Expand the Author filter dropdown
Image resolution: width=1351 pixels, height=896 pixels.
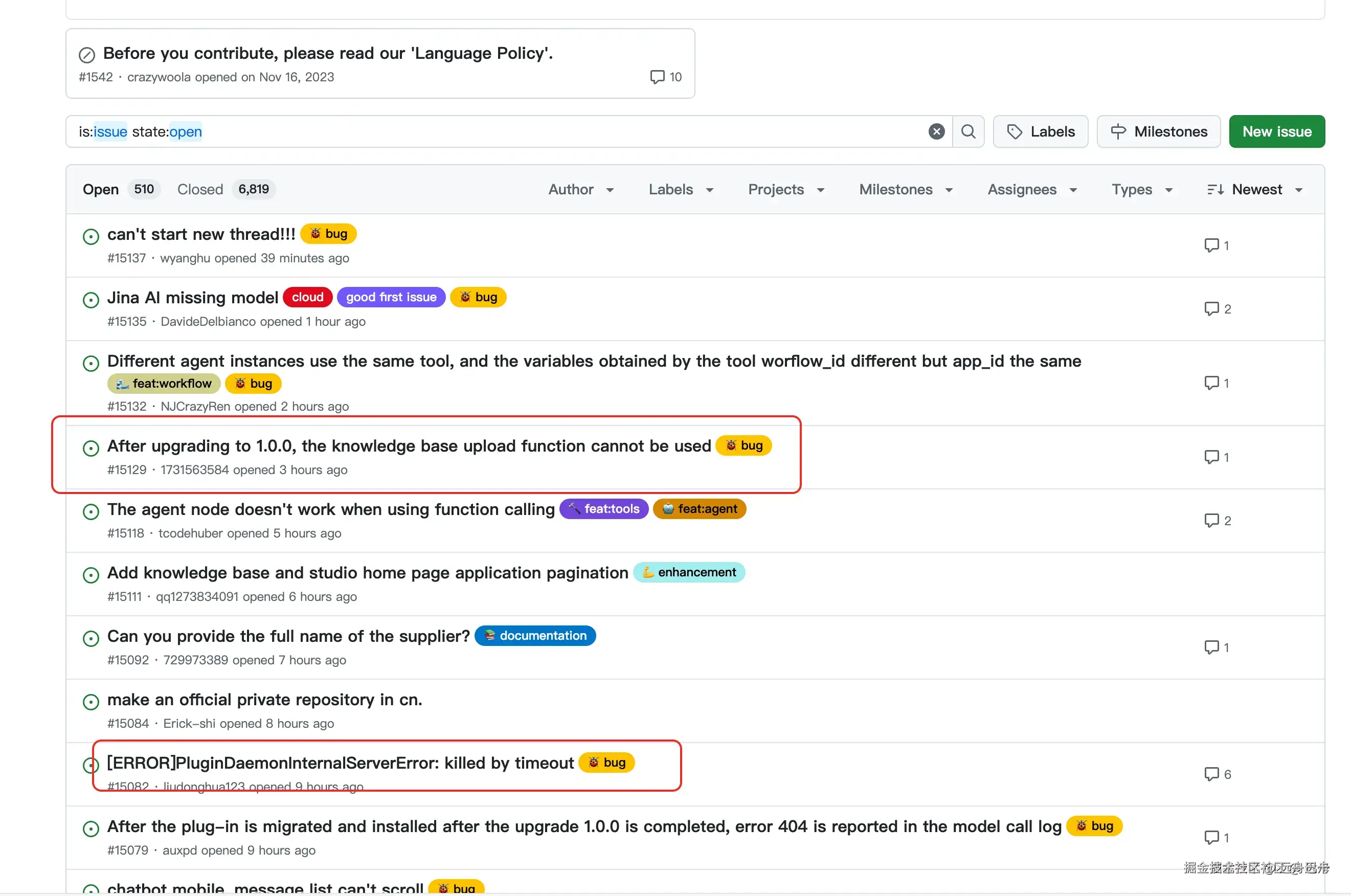580,189
